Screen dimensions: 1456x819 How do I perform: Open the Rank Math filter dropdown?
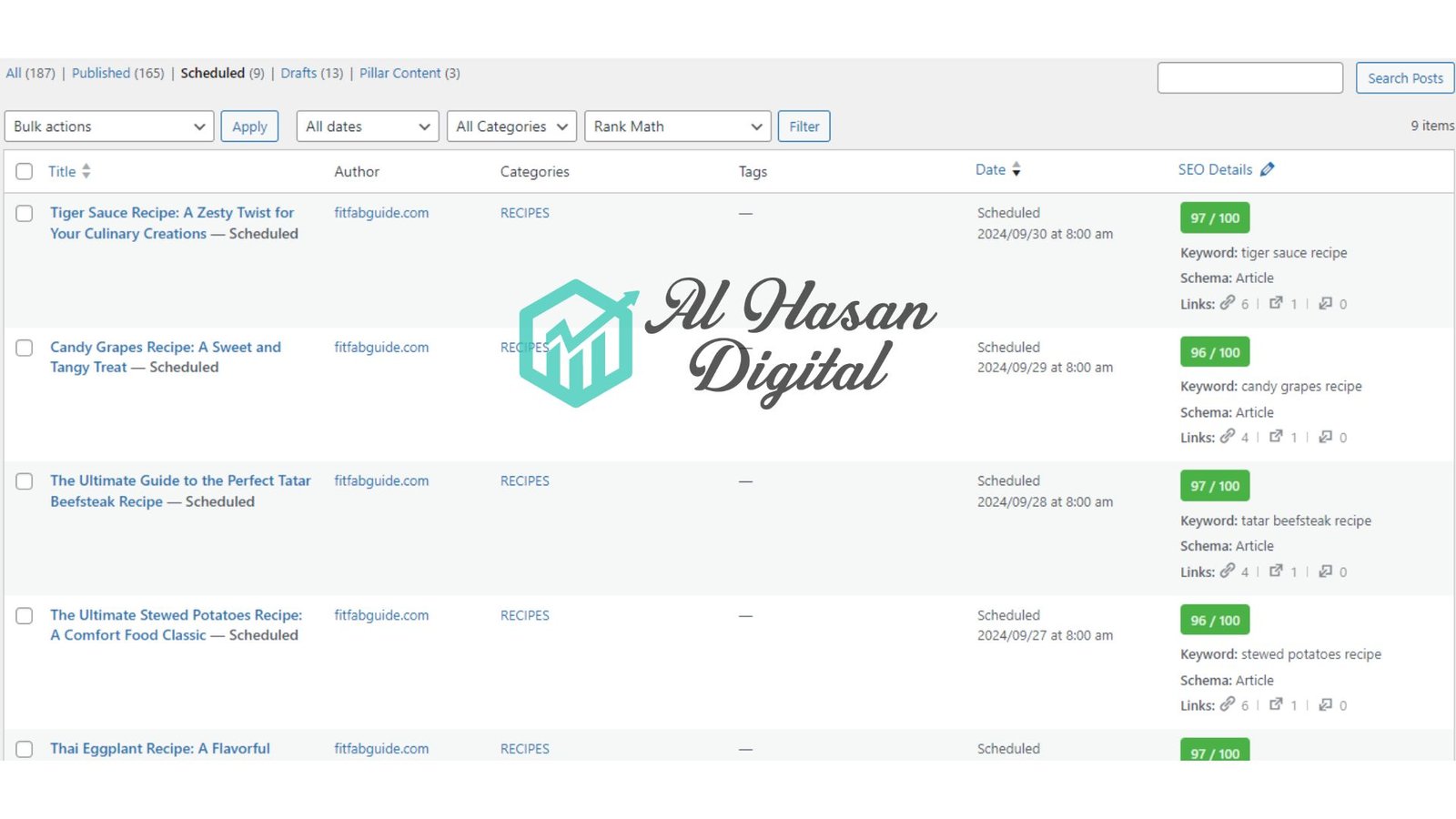point(678,126)
